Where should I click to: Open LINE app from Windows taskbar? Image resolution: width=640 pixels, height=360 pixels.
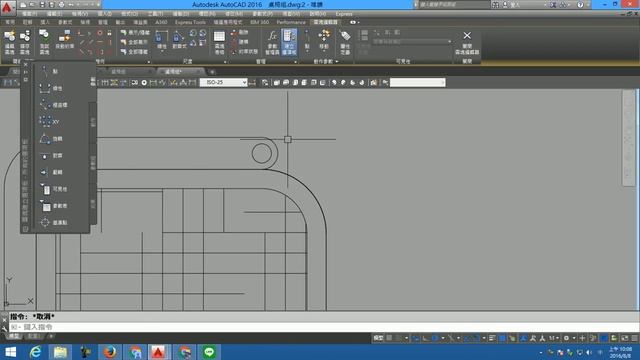tap(209, 352)
